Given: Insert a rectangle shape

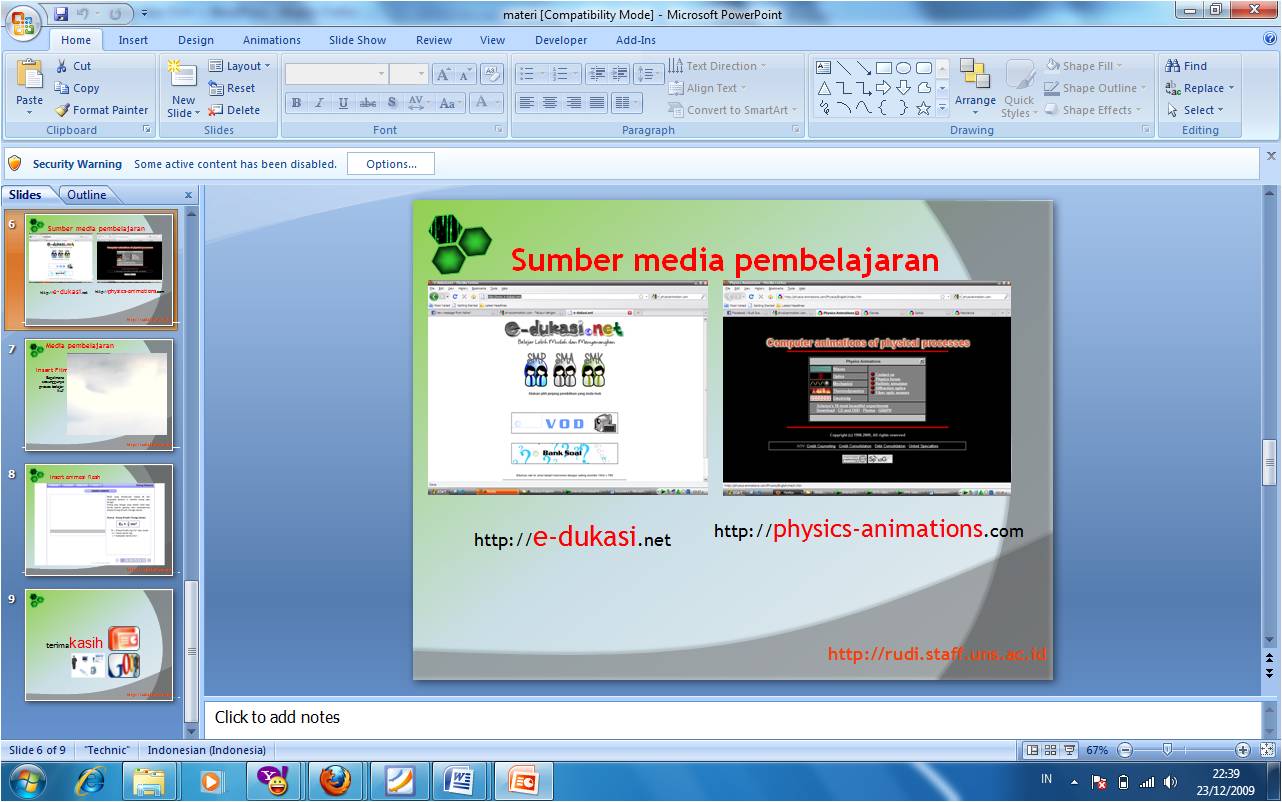Looking at the screenshot, I should click(x=883, y=68).
